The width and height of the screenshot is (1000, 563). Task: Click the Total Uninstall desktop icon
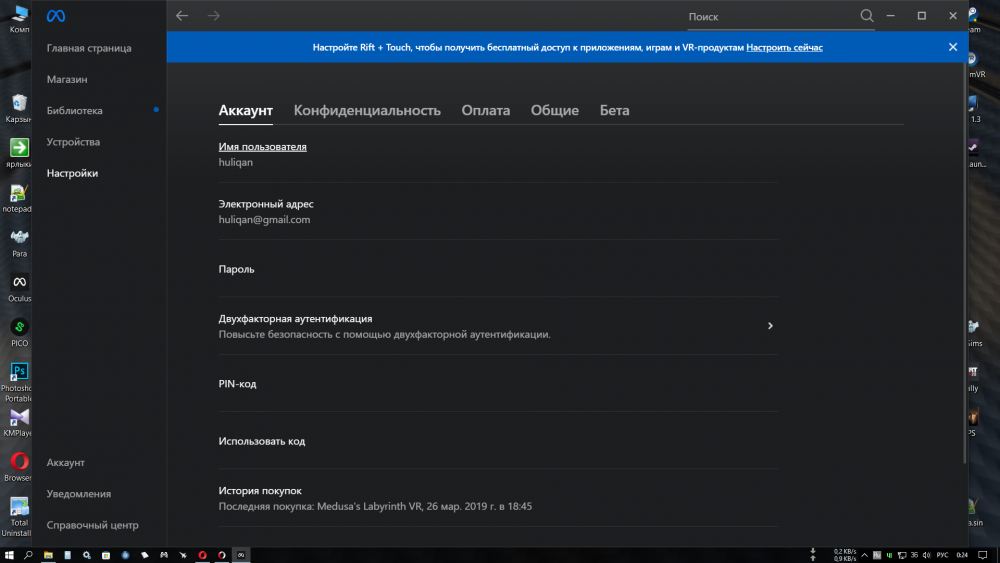click(x=18, y=517)
